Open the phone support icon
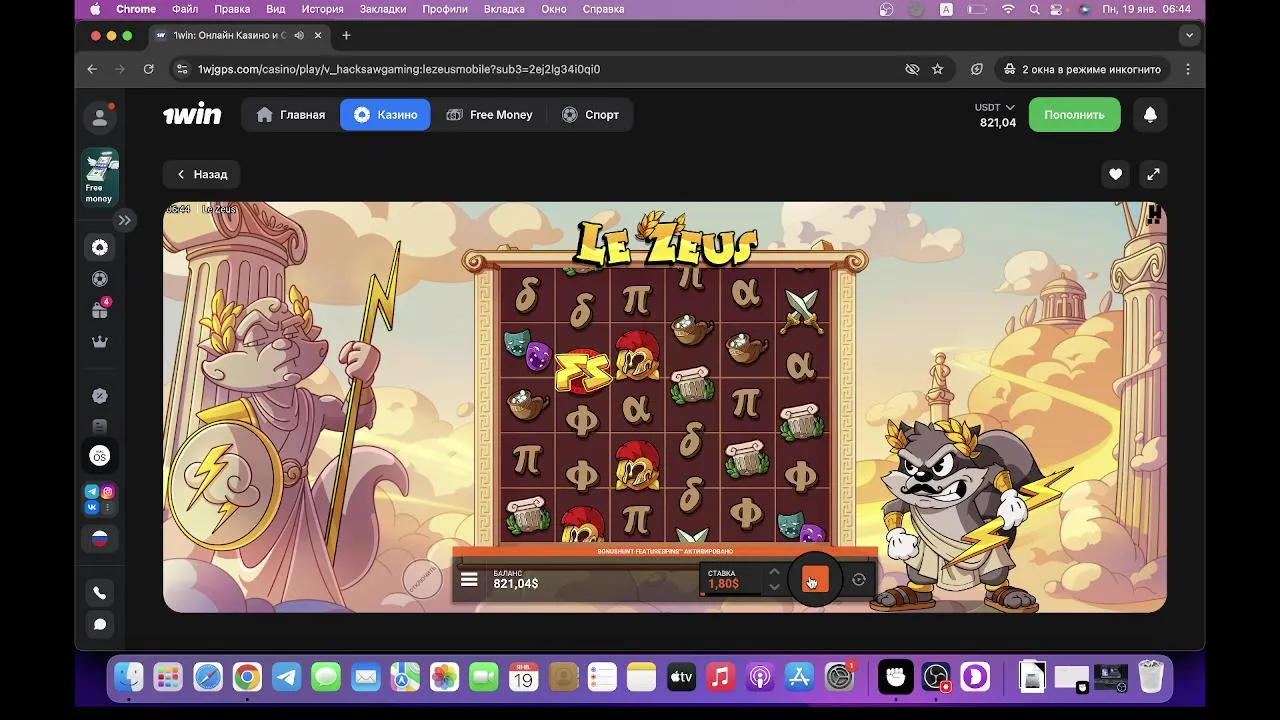The width and height of the screenshot is (1280, 720). pos(100,593)
